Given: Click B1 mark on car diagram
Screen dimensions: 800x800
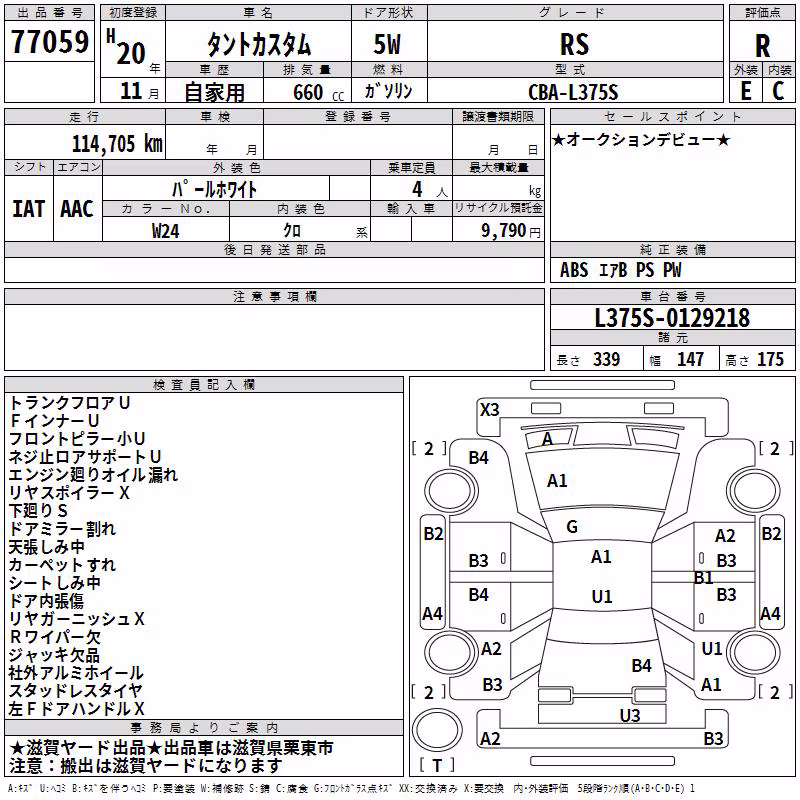Looking at the screenshot, I should (704, 578).
